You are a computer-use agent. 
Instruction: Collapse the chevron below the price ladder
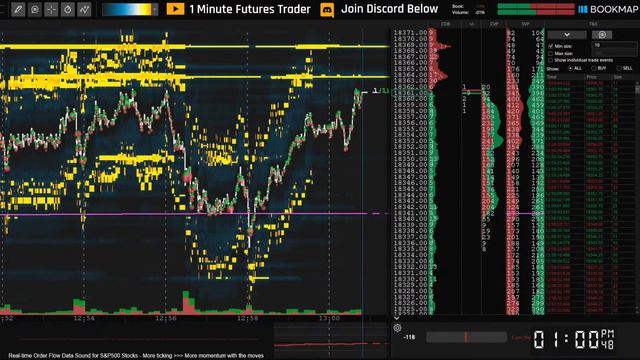[x=396, y=318]
